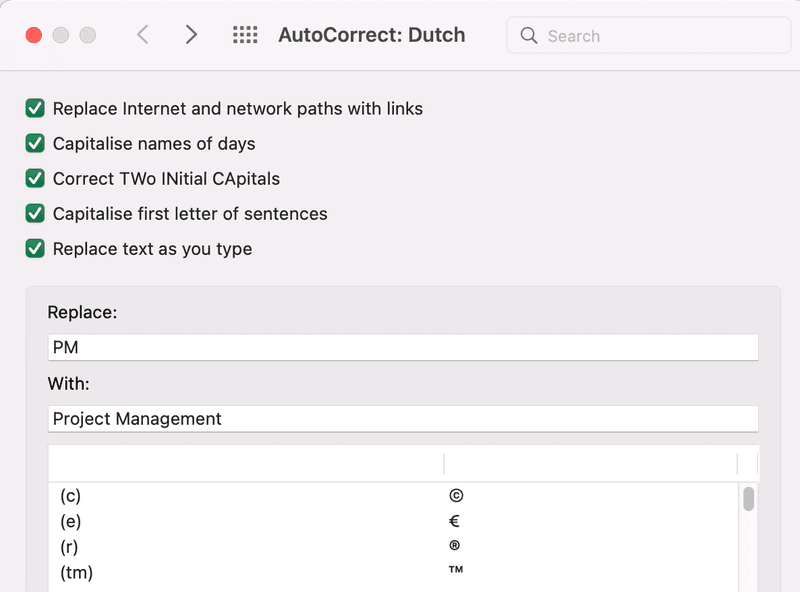Click the grey zoom window button

(88, 35)
